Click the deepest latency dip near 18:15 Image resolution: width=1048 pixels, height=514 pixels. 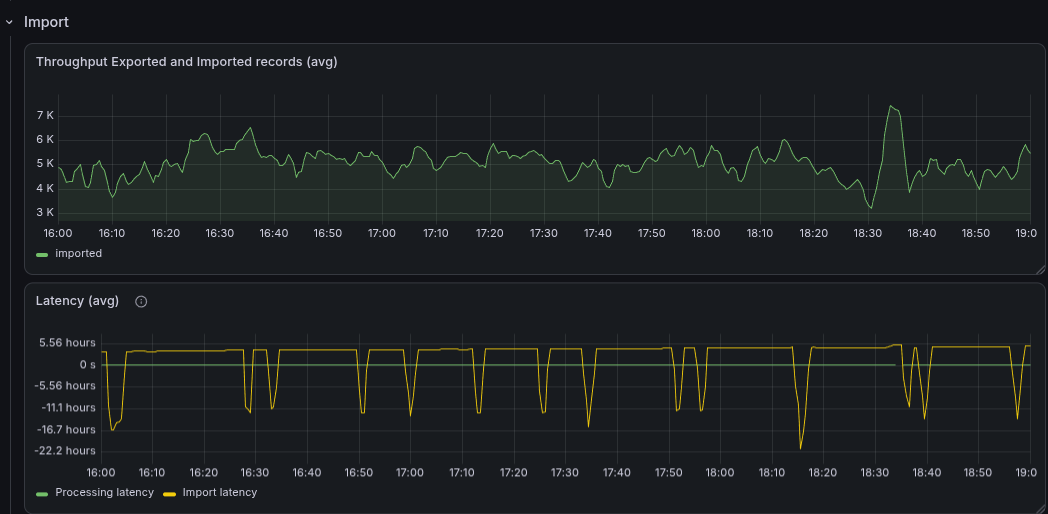pyautogui.click(x=800, y=448)
